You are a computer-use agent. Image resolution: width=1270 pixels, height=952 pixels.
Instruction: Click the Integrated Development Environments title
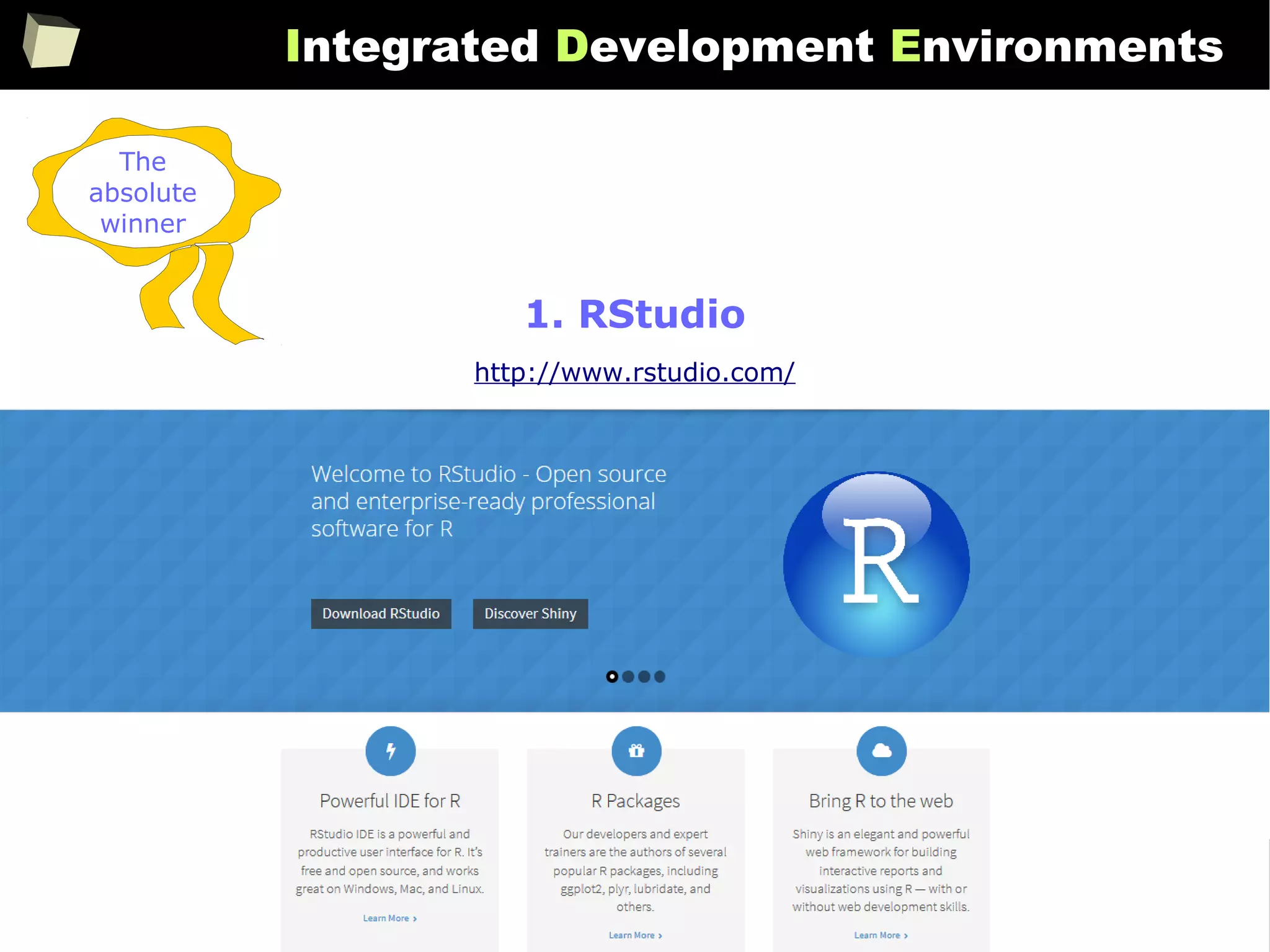click(x=754, y=47)
